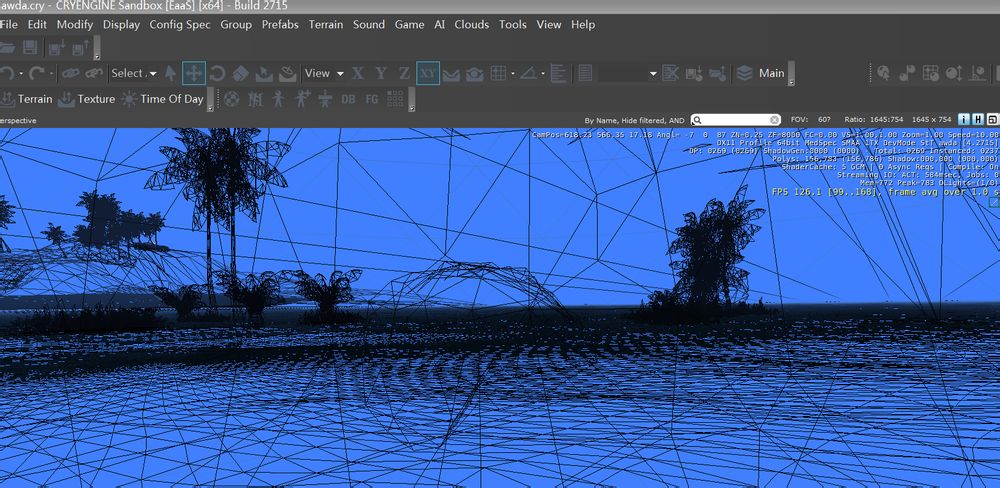Click the ruler measurement icon
Viewport: 1000px width, 488px height.
559,73
